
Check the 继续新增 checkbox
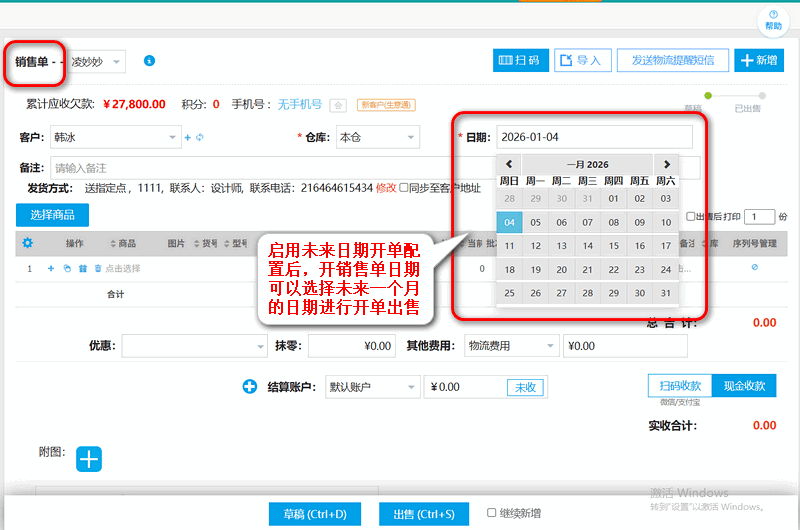point(491,513)
